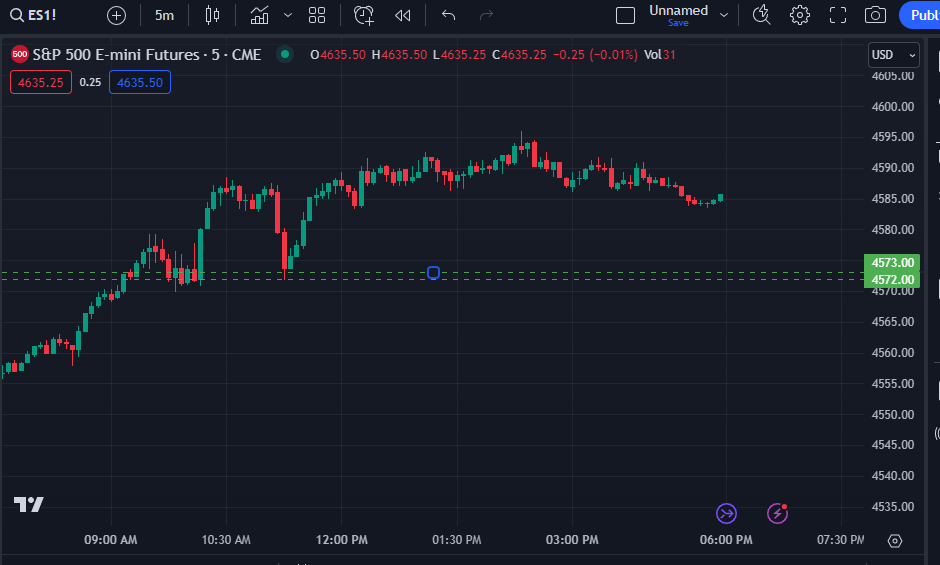Jump to latest bar with purple arrow icon
This screenshot has height=565, width=940.
[x=727, y=513]
